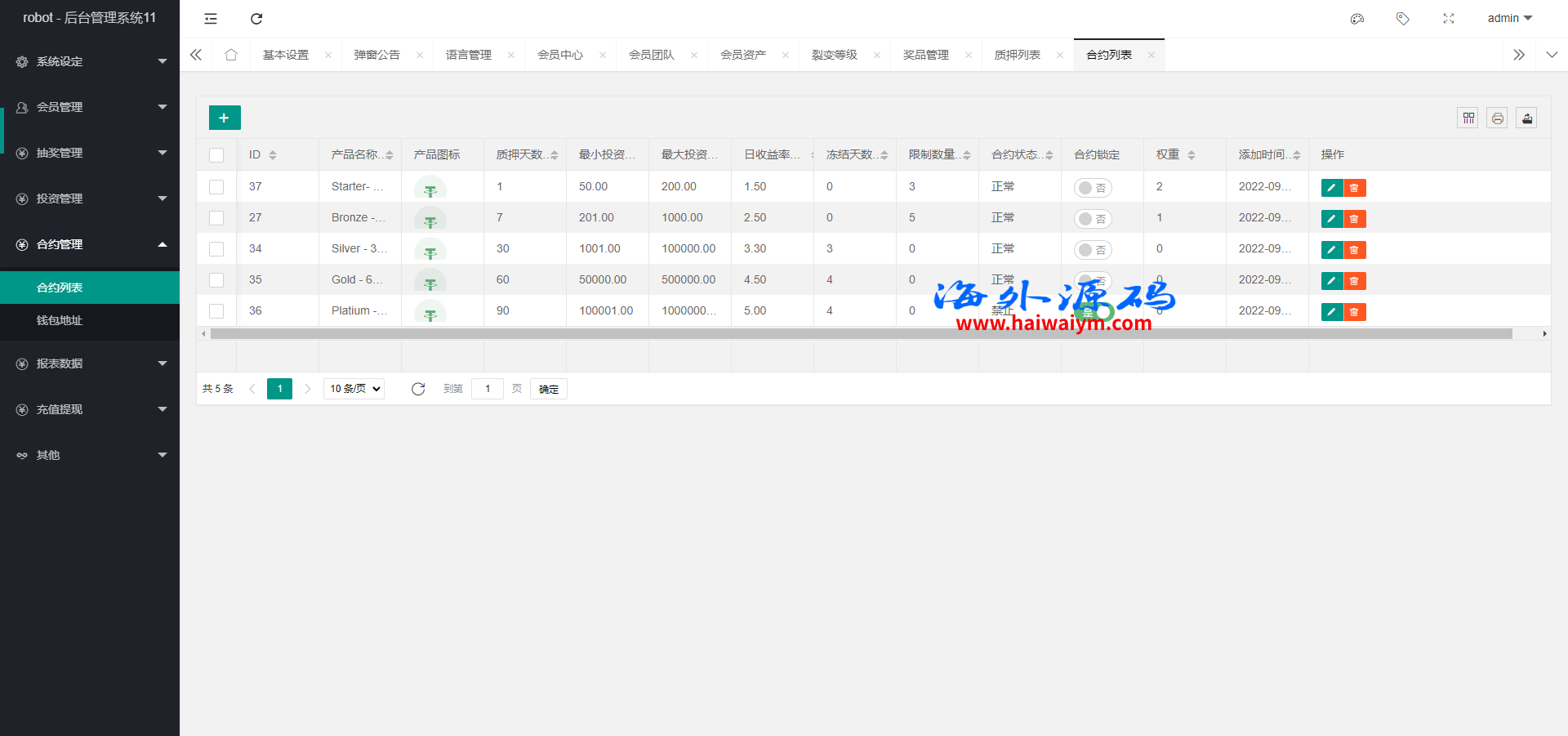Open the admin user dropdown
This screenshot has height=736, width=1568.
coord(1509,18)
